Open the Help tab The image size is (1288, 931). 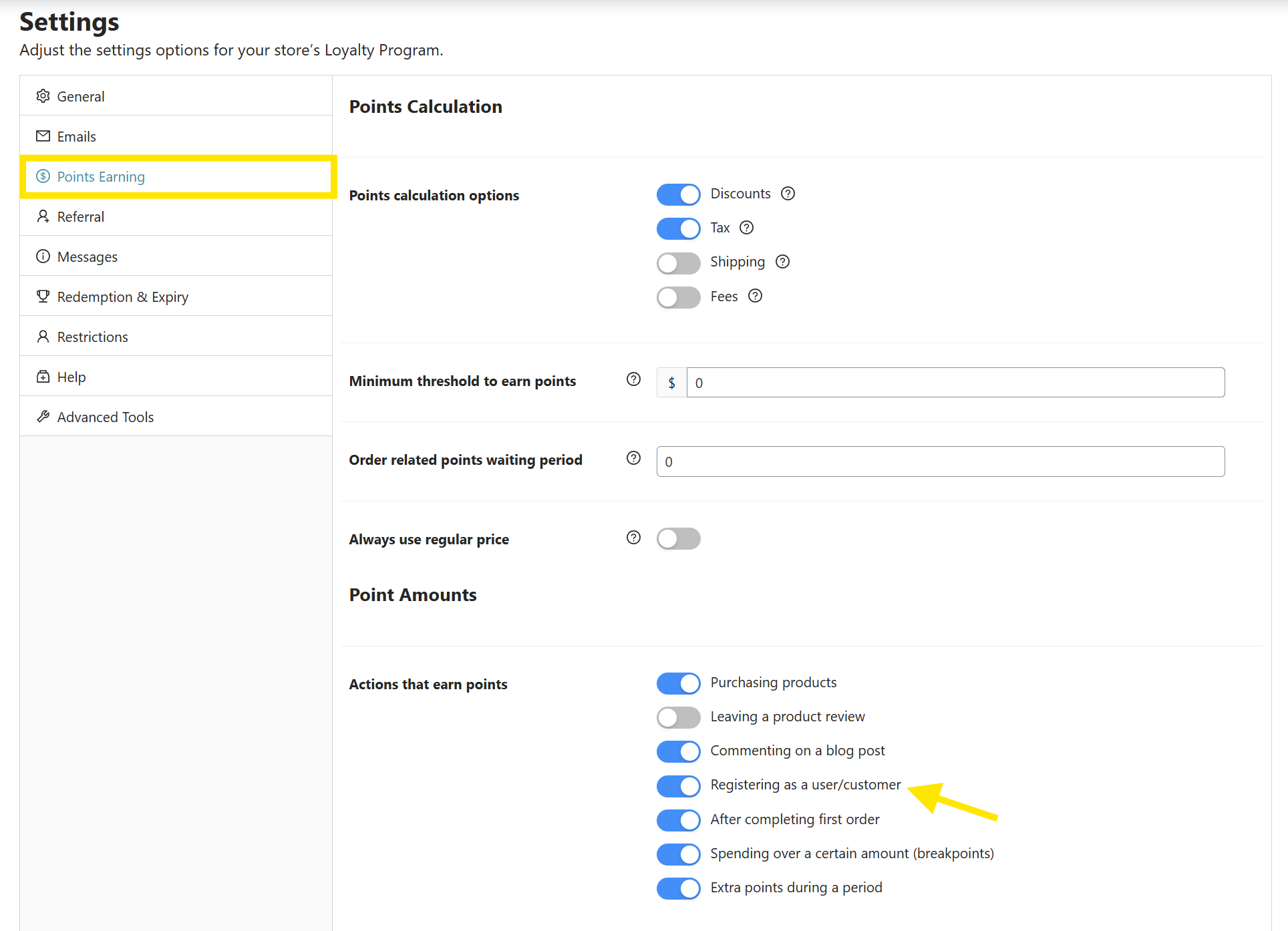click(x=176, y=376)
